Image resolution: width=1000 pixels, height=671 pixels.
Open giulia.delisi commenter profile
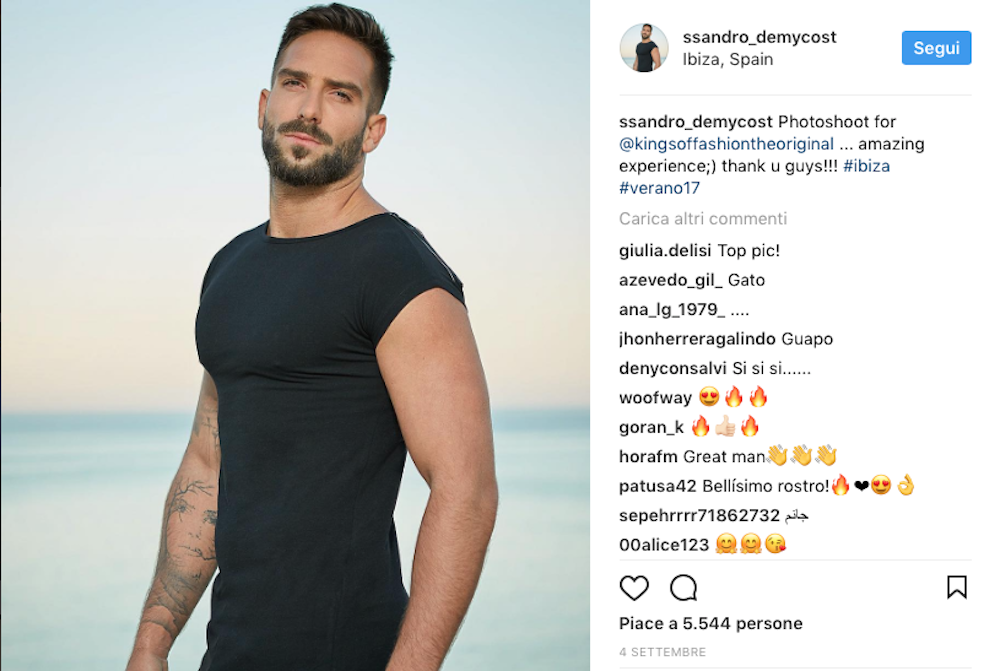coord(665,251)
